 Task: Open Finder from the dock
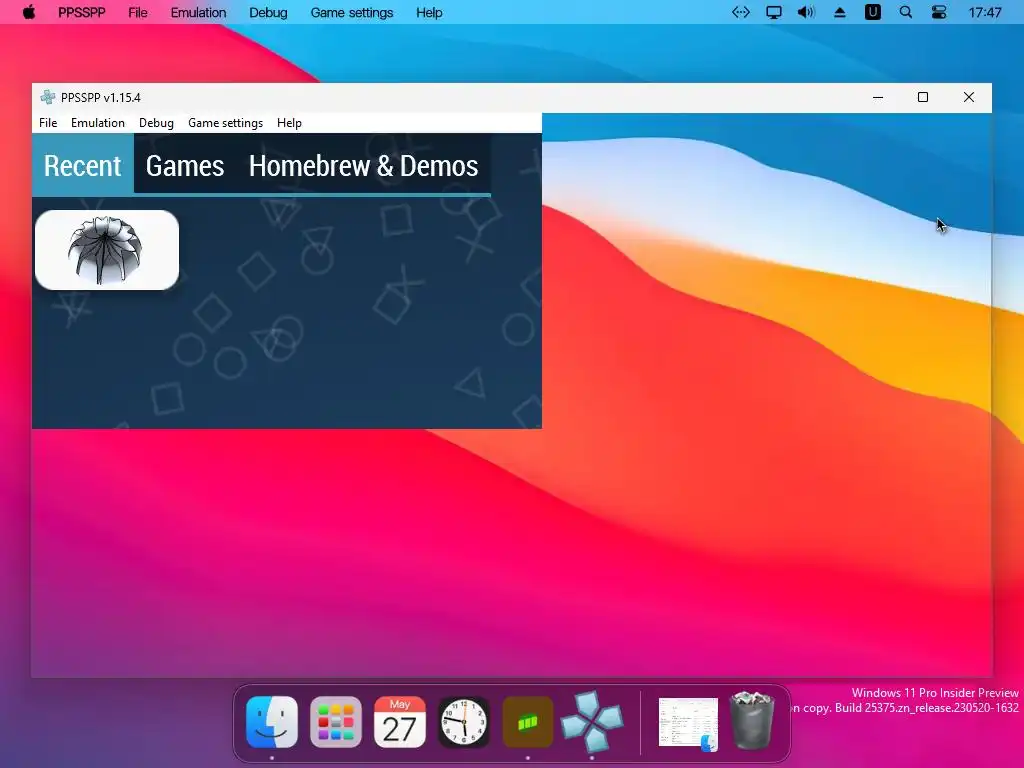click(272, 722)
